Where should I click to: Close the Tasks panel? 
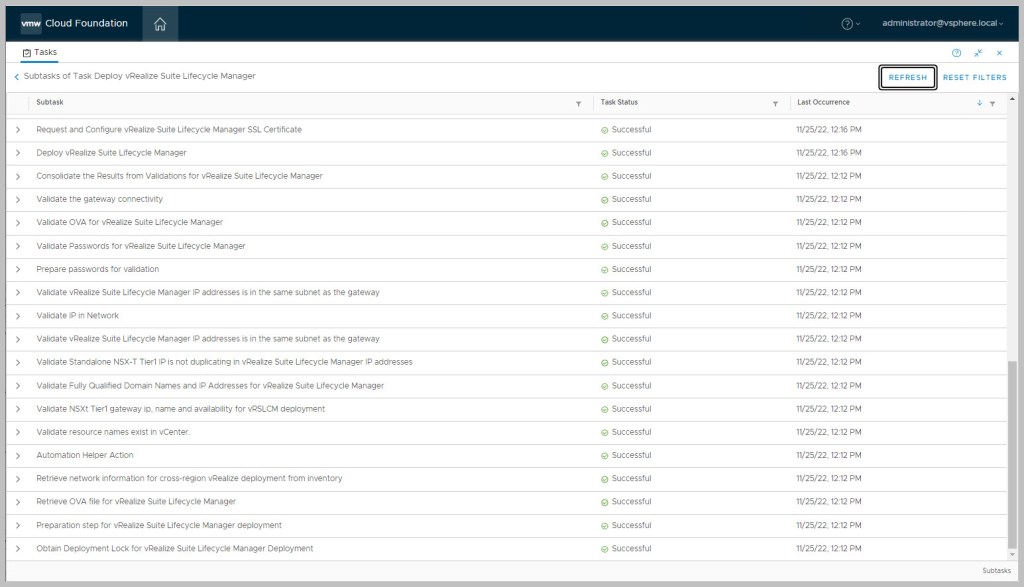(999, 53)
